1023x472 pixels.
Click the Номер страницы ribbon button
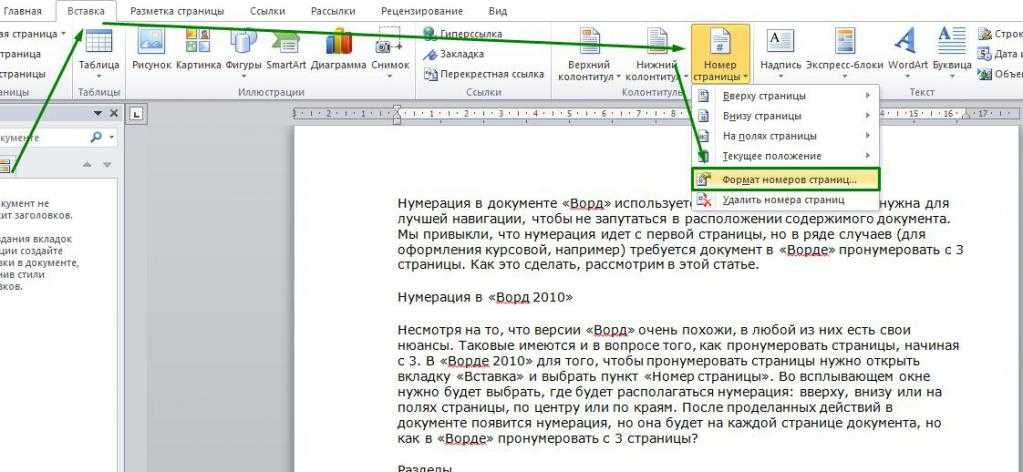(720, 54)
